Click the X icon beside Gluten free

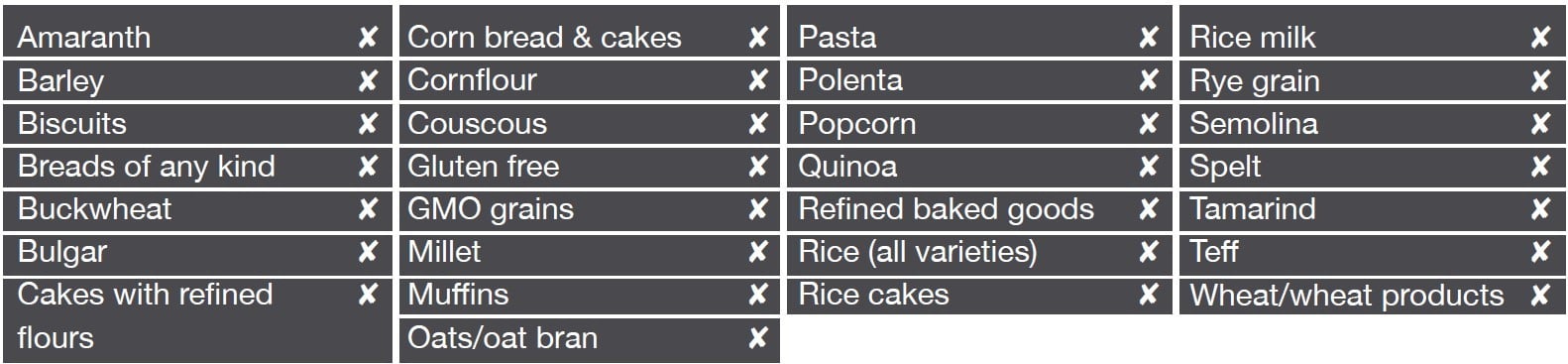(x=758, y=166)
